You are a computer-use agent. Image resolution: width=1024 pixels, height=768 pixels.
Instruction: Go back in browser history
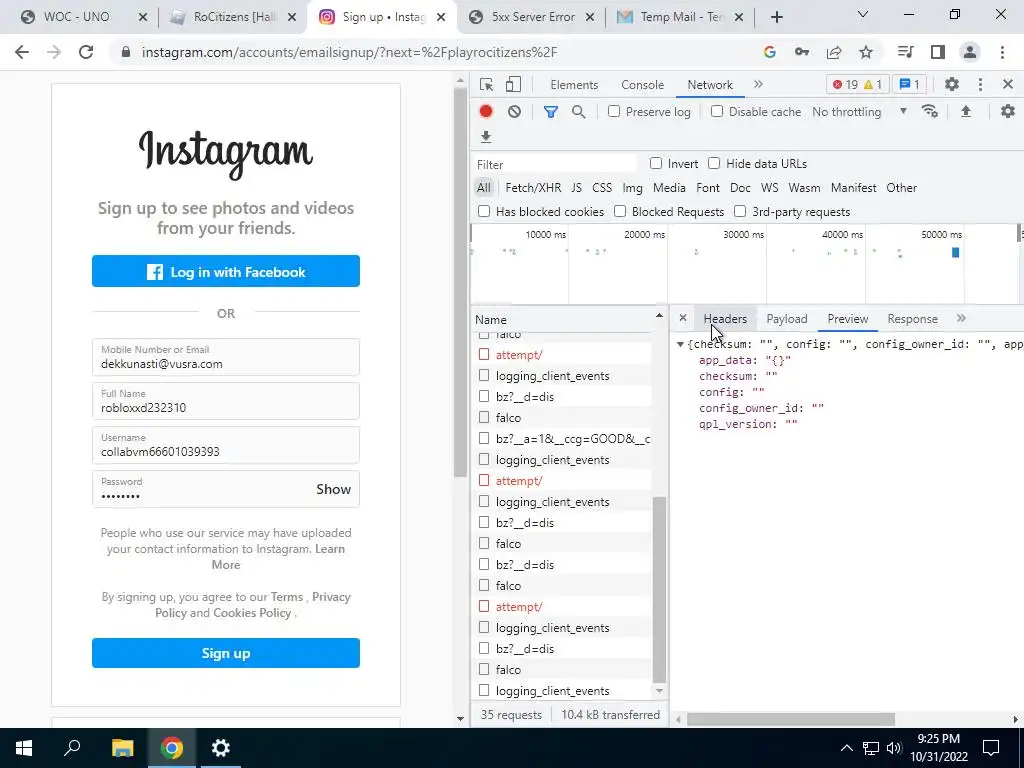tap(22, 52)
